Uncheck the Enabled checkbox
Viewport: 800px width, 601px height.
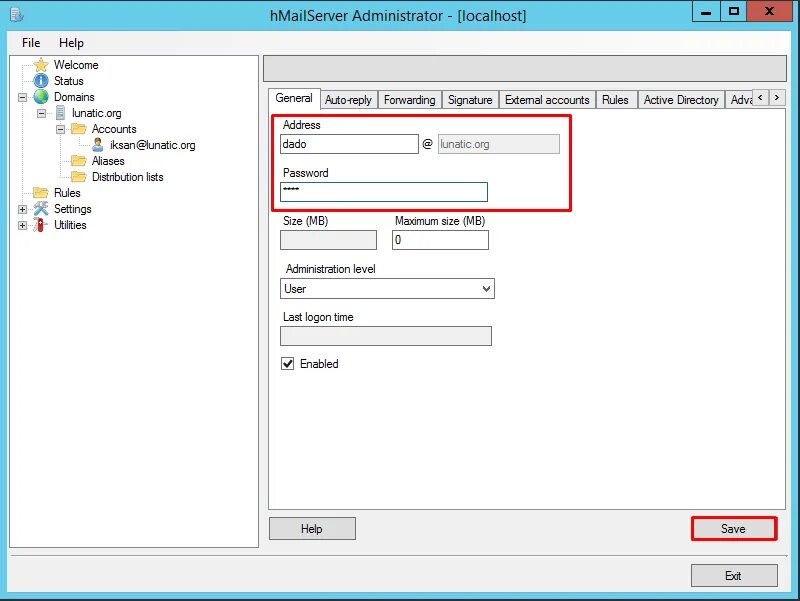(x=288, y=364)
